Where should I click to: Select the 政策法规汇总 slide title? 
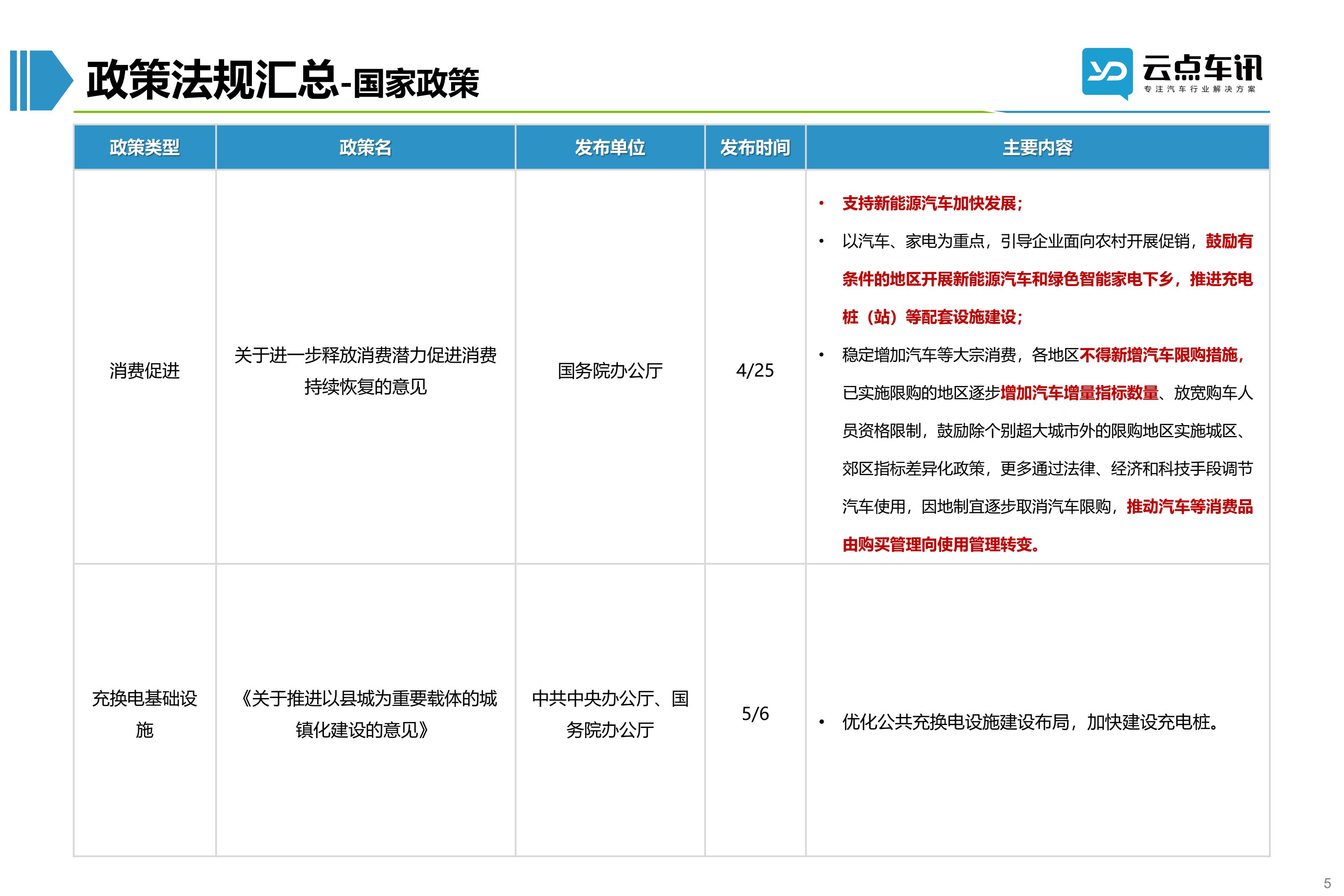point(212,80)
